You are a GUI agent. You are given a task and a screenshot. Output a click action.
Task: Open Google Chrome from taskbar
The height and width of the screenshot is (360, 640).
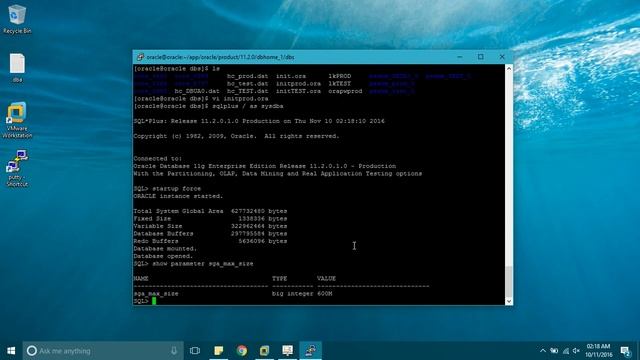[x=242, y=351]
